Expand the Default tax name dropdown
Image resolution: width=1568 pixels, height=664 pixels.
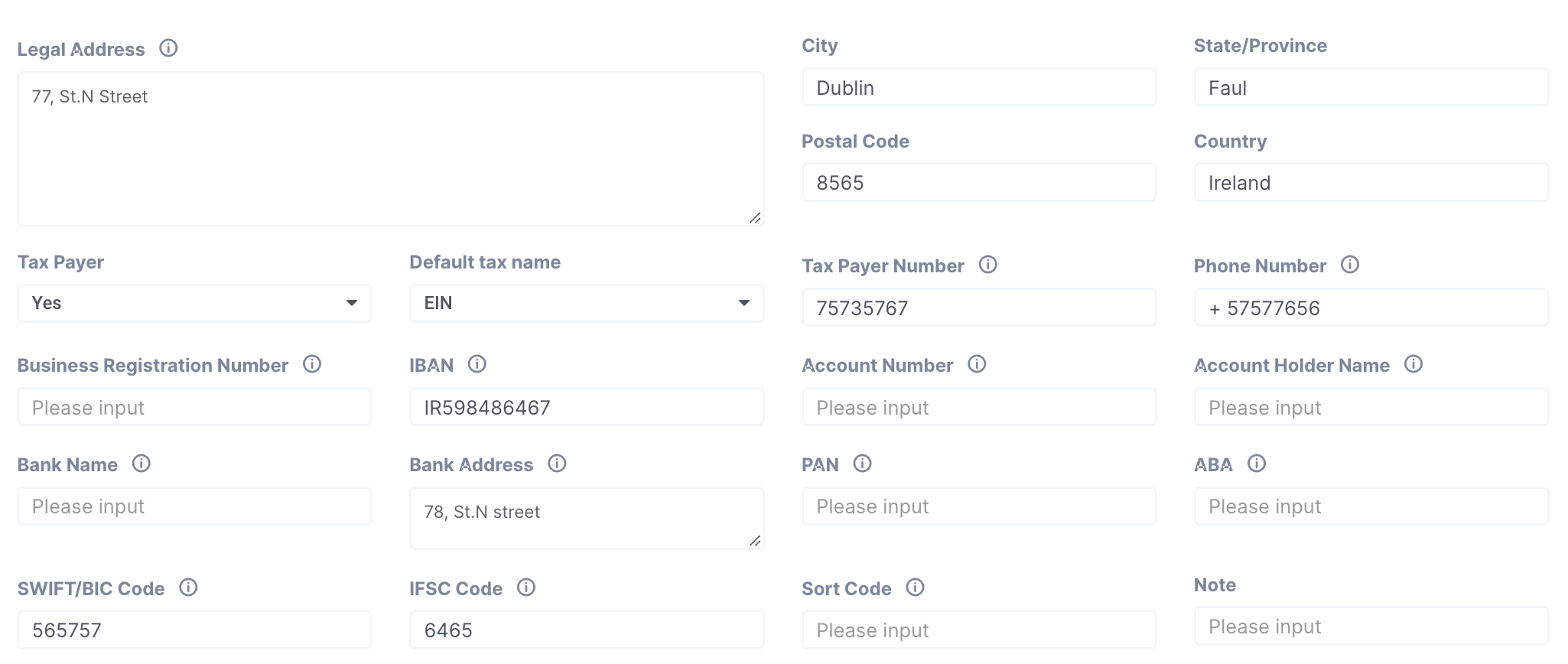587,303
